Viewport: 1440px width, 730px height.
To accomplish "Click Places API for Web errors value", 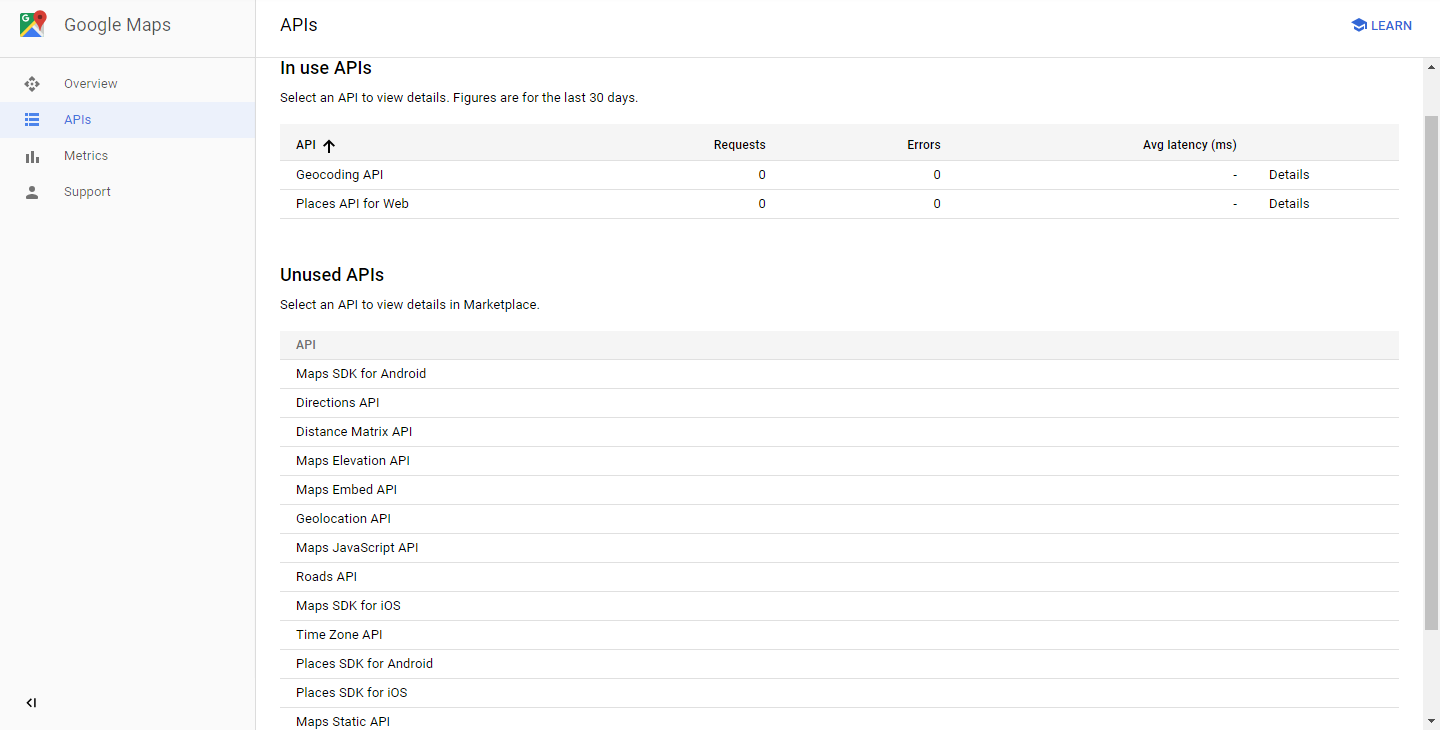I will coord(937,204).
